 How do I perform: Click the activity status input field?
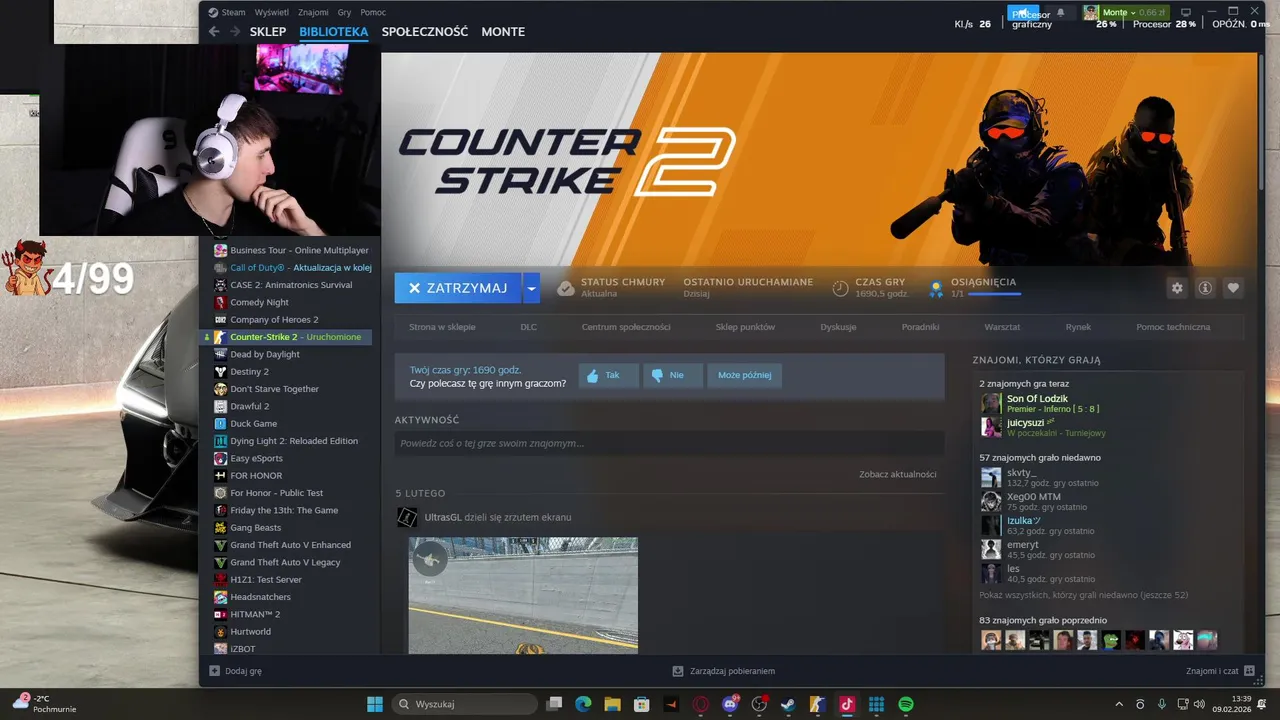pos(669,443)
